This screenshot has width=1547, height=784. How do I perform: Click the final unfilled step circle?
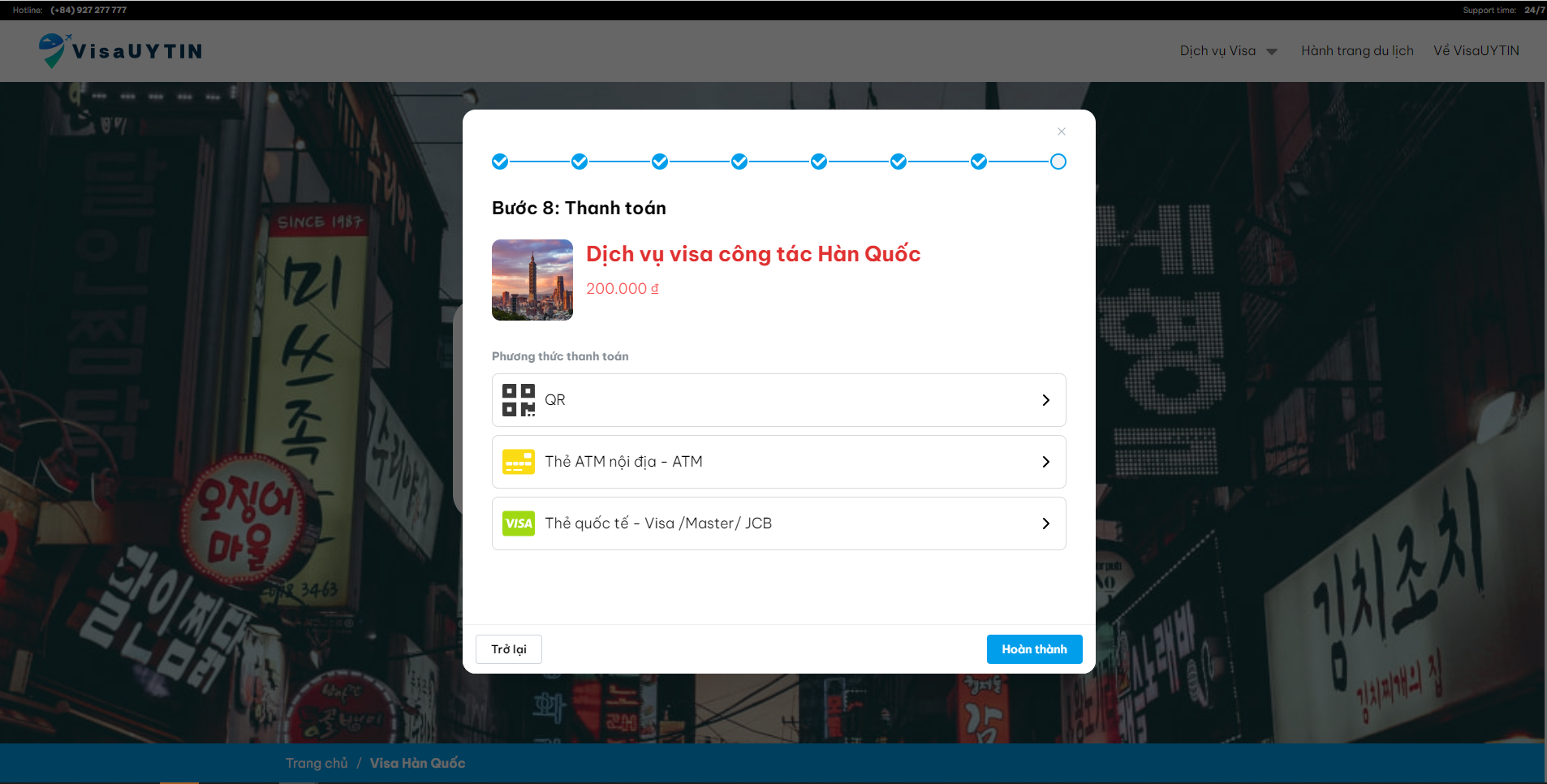[1058, 162]
